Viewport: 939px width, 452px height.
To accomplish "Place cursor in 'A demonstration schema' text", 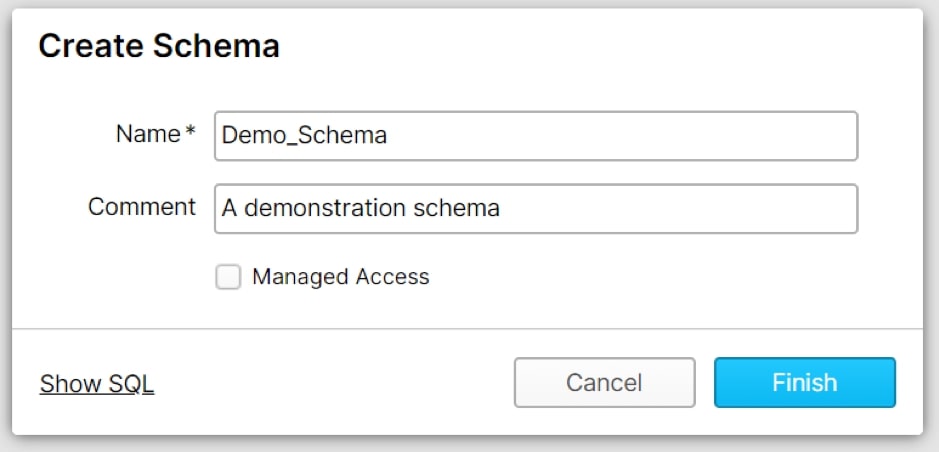I will 361,208.
